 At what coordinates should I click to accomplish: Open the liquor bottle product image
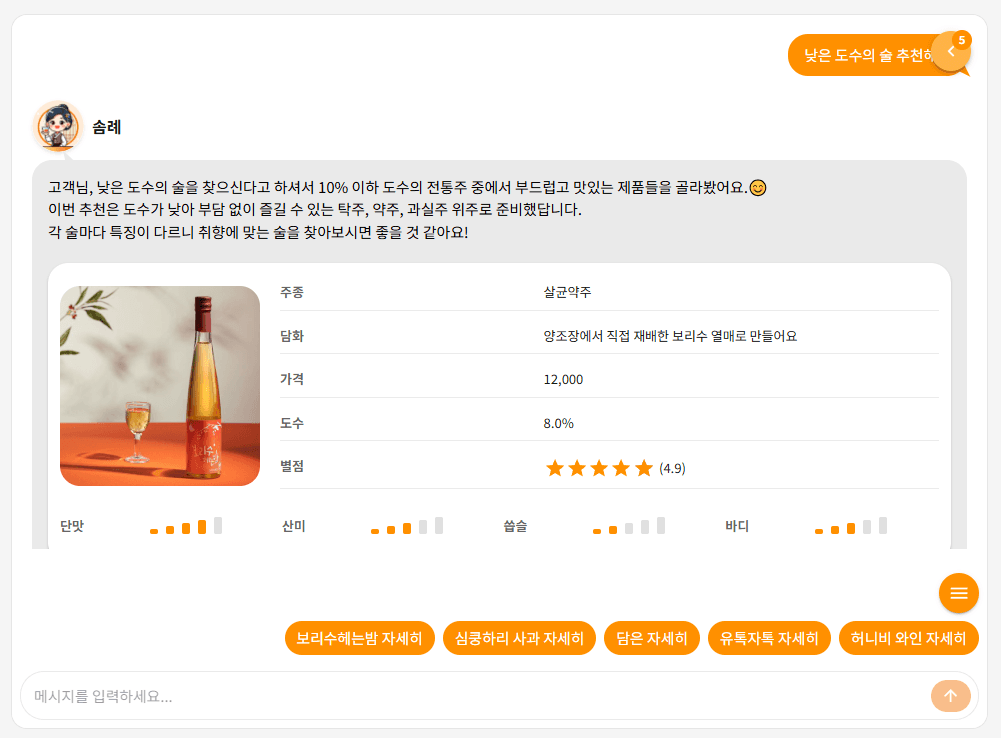pyautogui.click(x=160, y=386)
